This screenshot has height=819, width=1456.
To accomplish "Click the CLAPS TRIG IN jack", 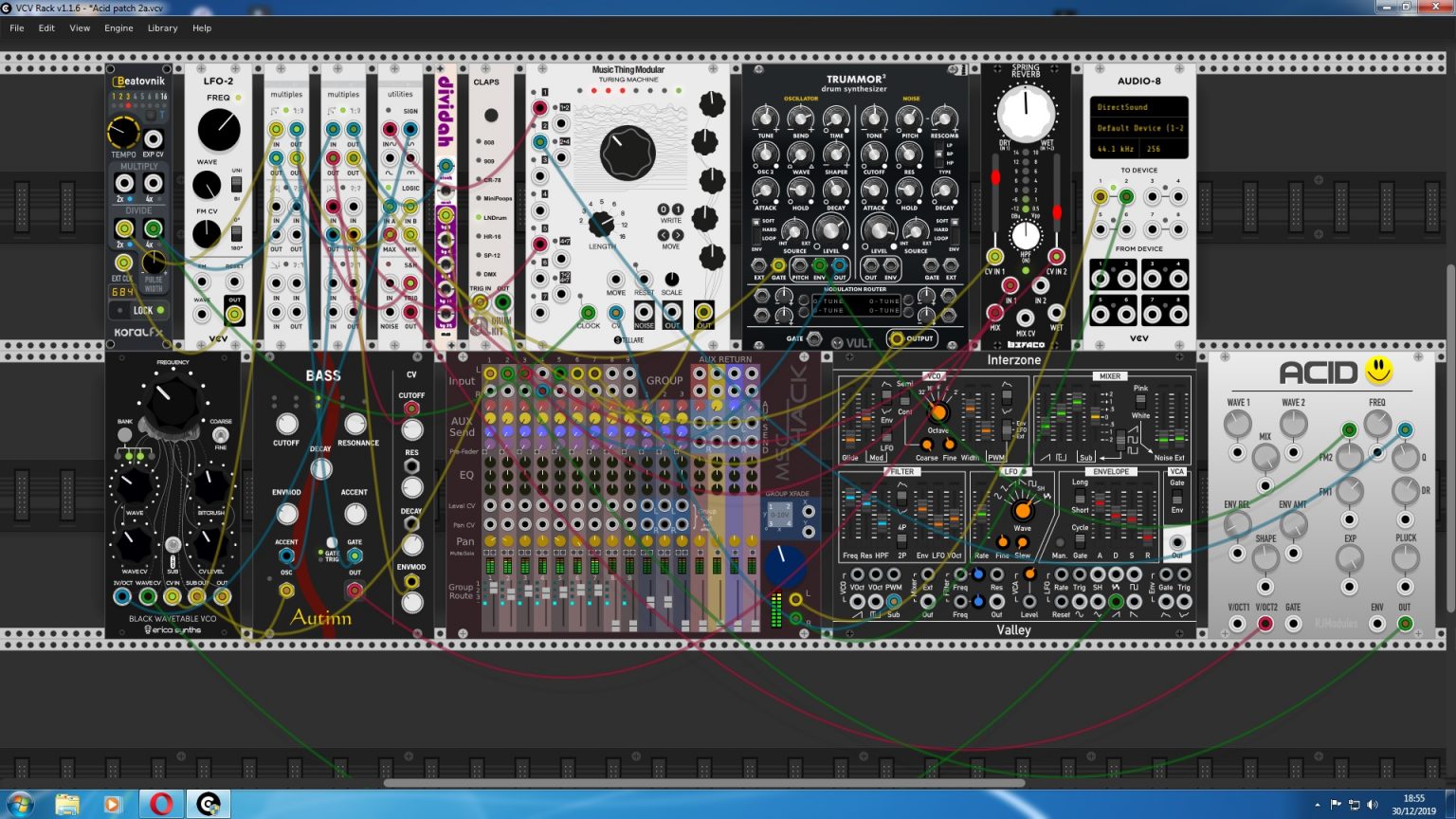I will click(x=481, y=302).
